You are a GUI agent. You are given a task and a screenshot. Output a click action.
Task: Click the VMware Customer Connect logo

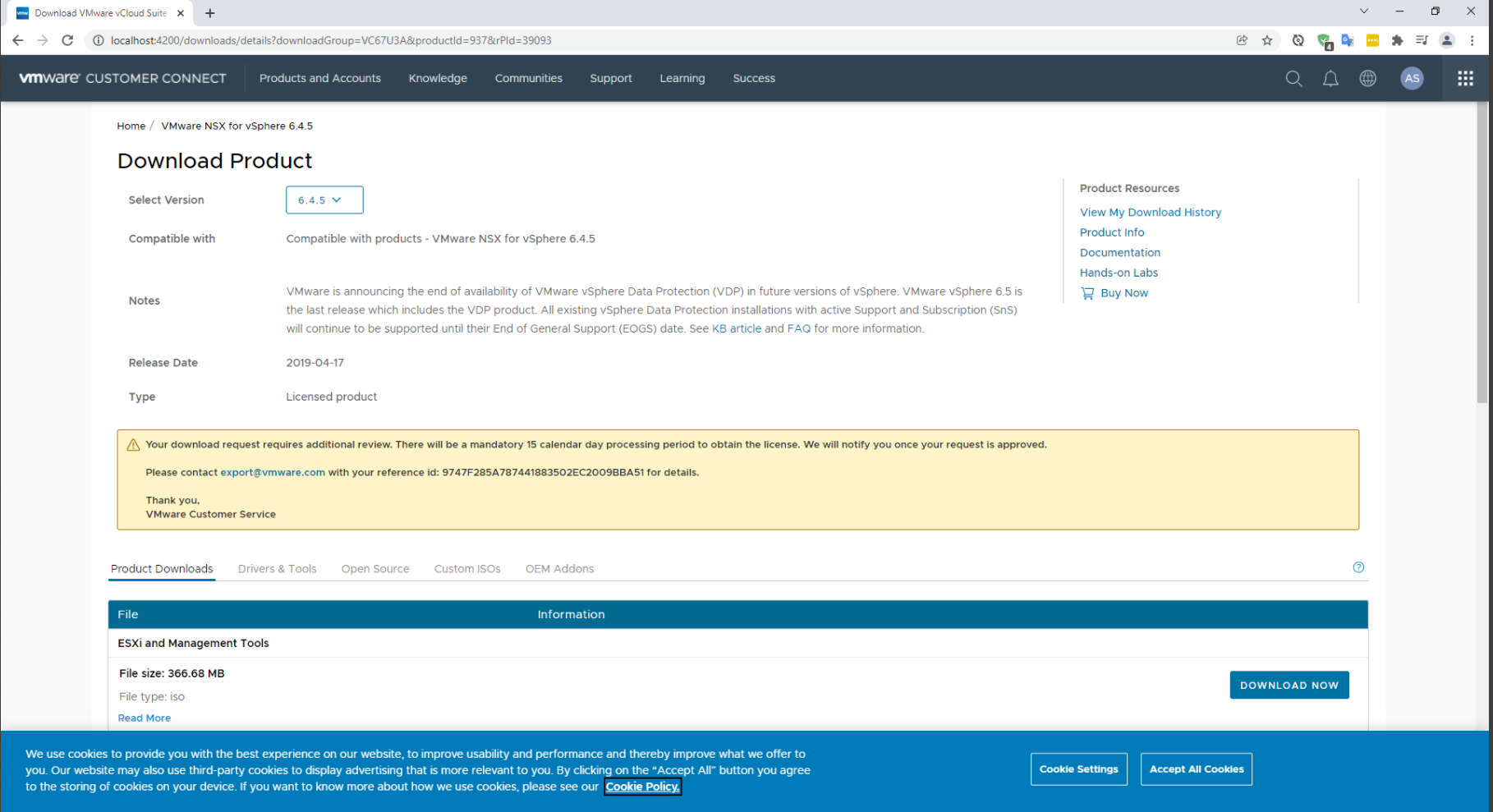pyautogui.click(x=122, y=79)
